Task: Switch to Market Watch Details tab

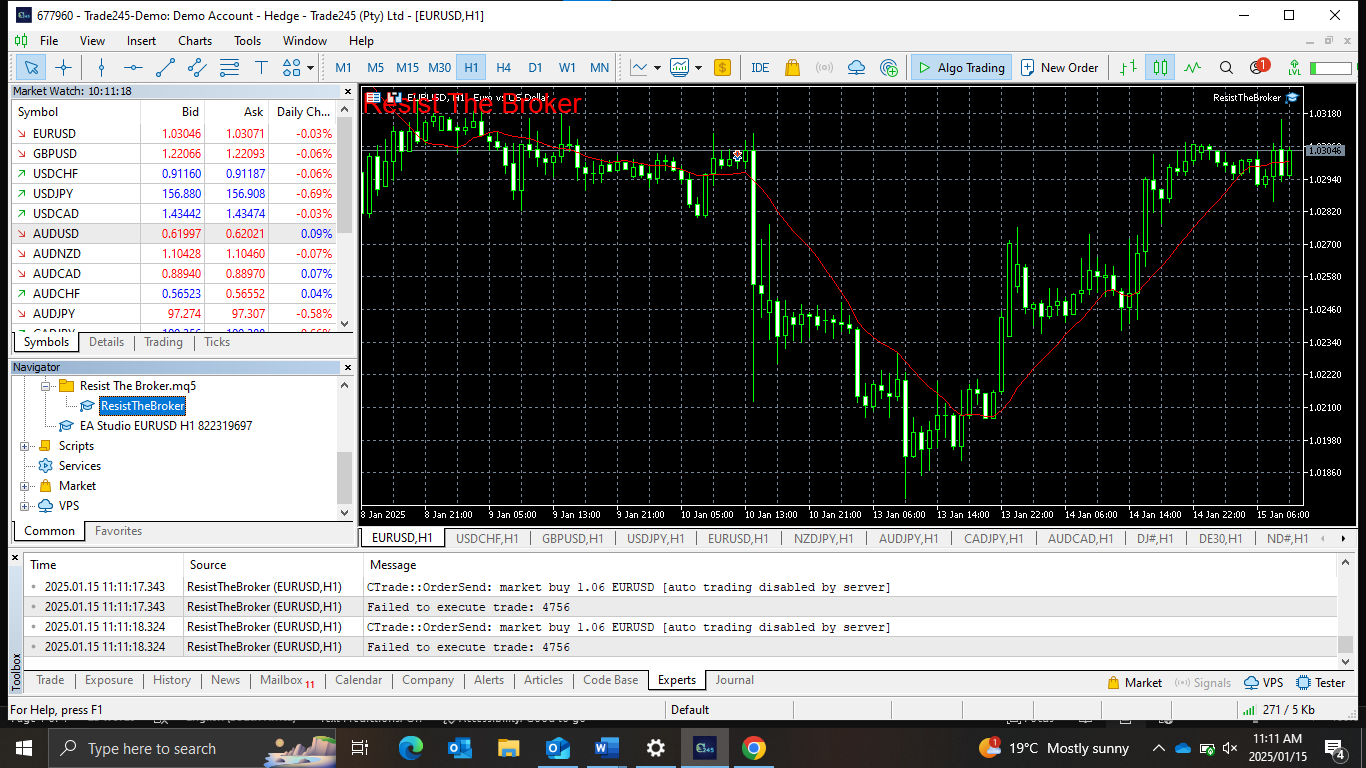Action: click(106, 342)
